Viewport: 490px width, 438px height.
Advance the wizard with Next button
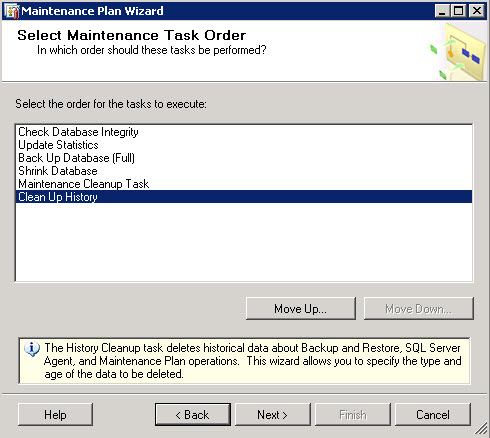273,415
